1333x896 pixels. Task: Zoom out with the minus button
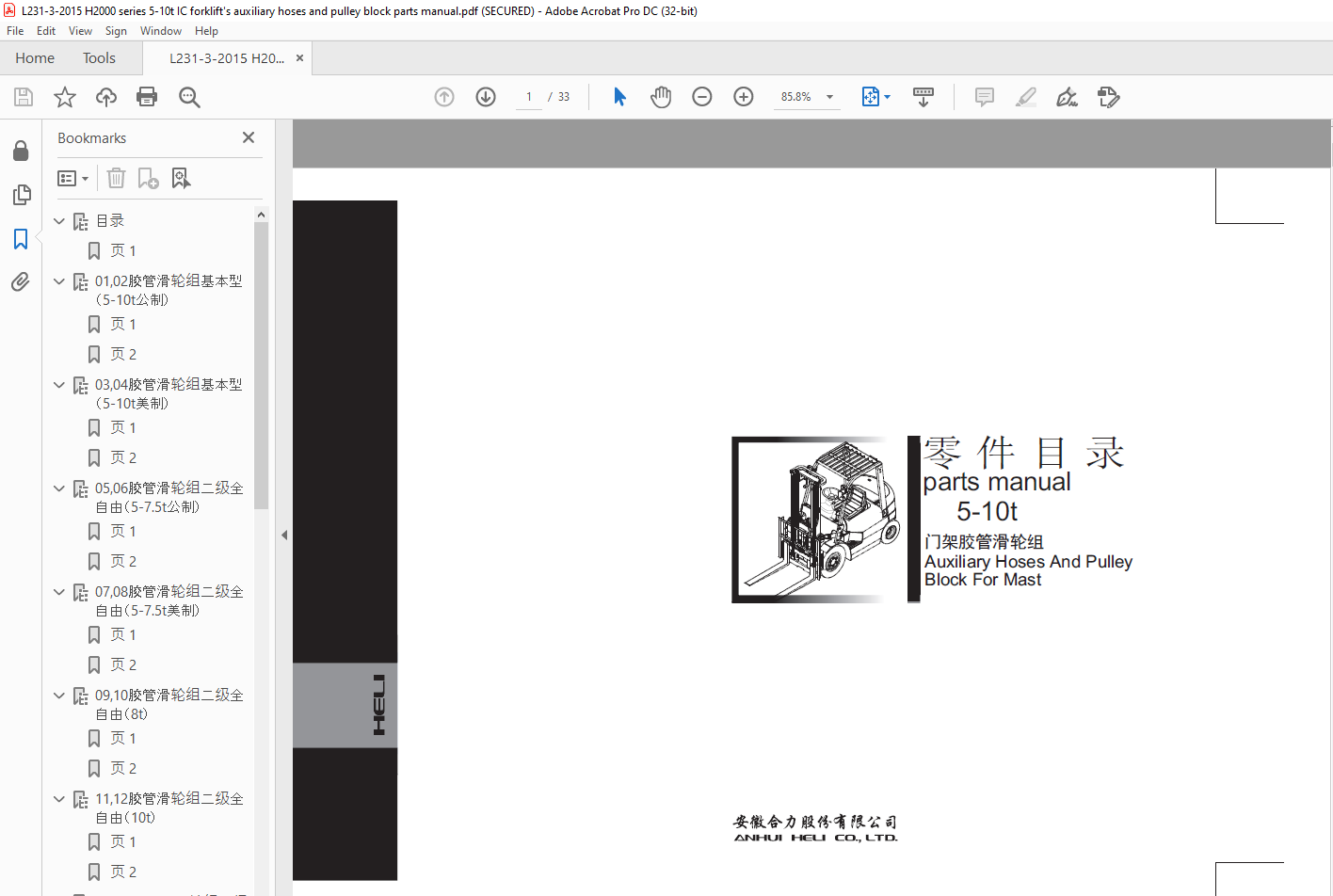point(702,97)
